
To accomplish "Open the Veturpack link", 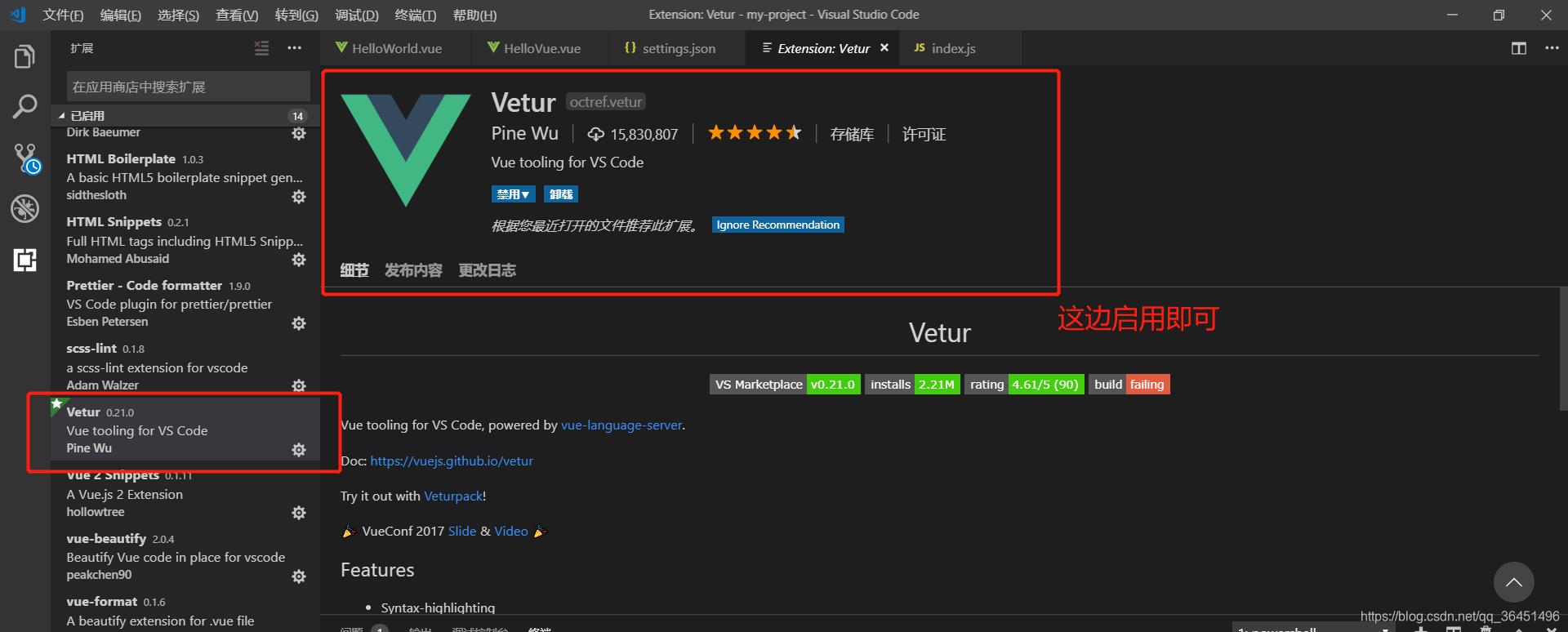I will coord(453,496).
